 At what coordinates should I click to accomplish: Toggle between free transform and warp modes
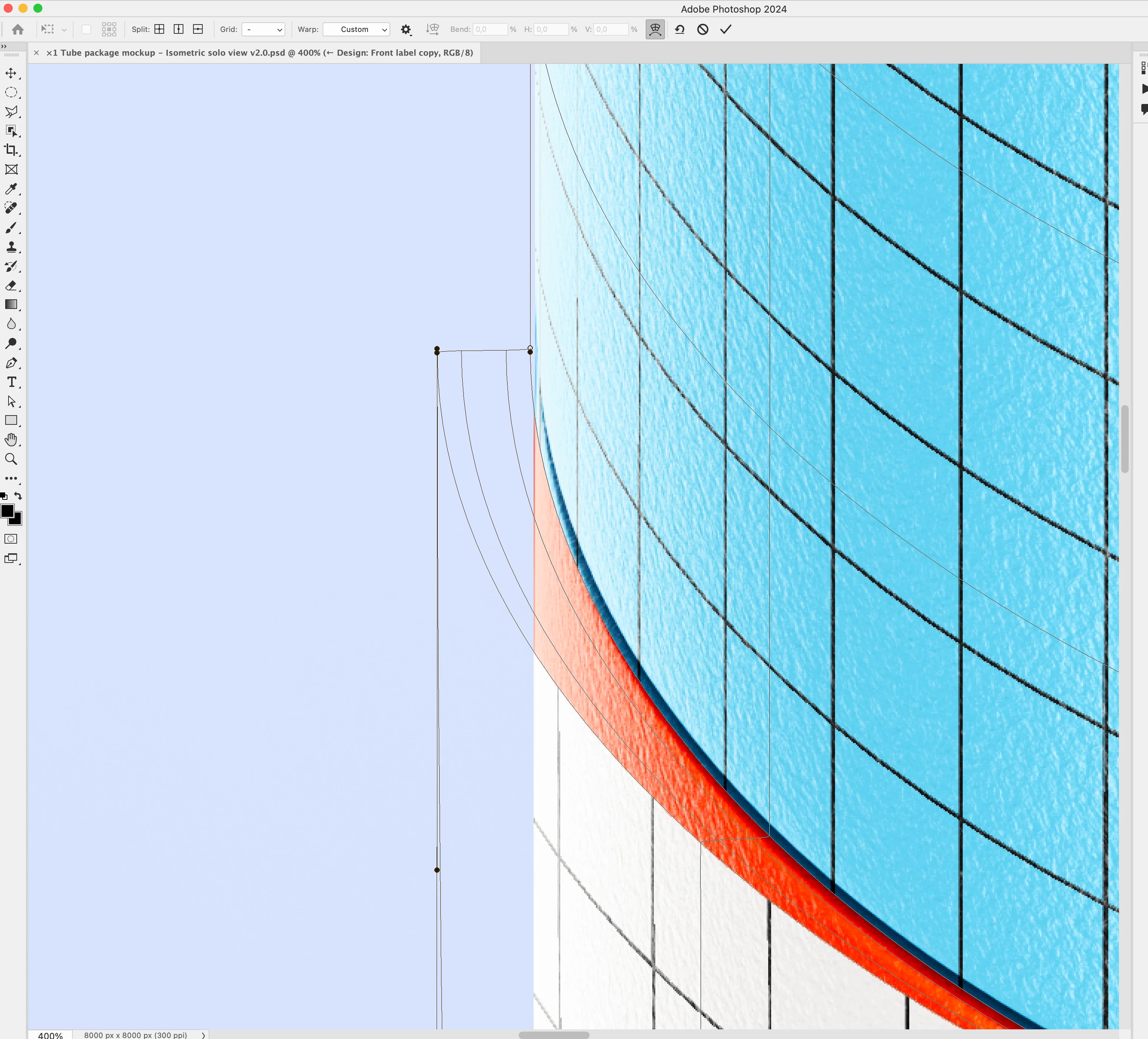coord(655,29)
